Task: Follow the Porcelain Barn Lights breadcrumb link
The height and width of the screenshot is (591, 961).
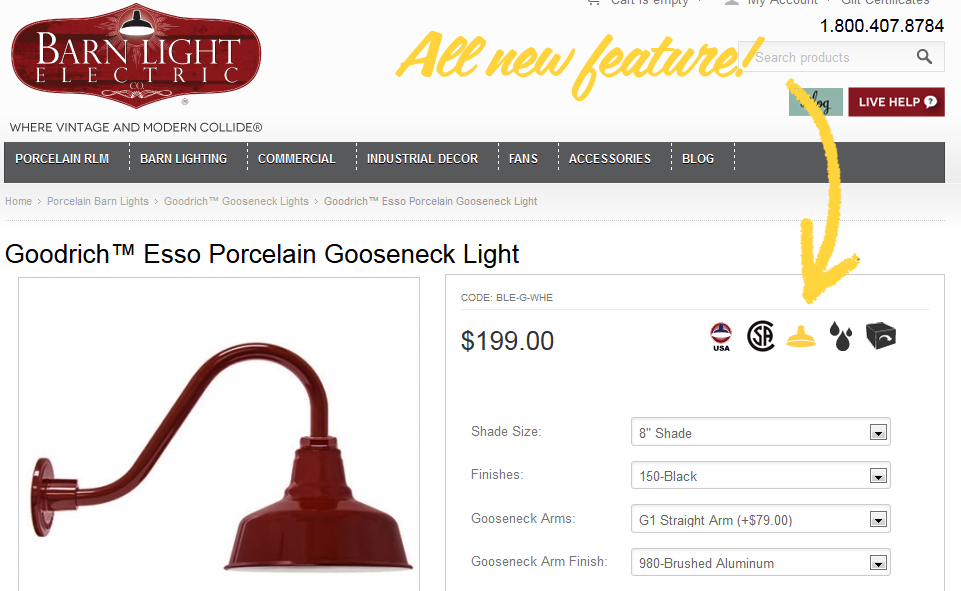Action: 98,201
